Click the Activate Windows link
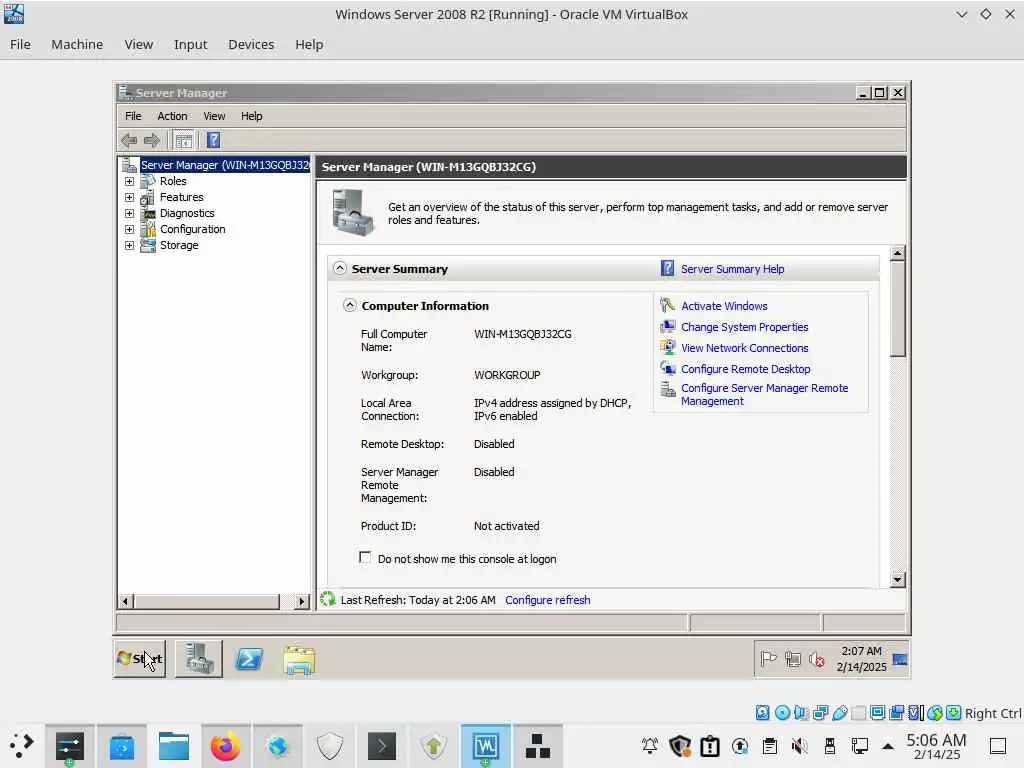Image resolution: width=1024 pixels, height=768 pixels. click(x=724, y=306)
